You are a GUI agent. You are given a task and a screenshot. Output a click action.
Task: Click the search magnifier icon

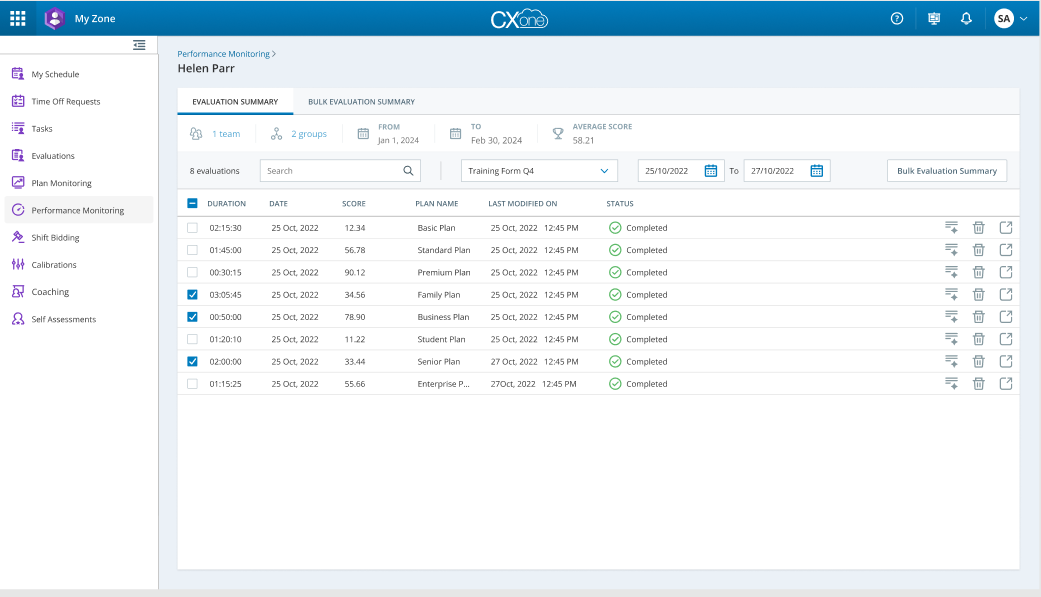408,171
